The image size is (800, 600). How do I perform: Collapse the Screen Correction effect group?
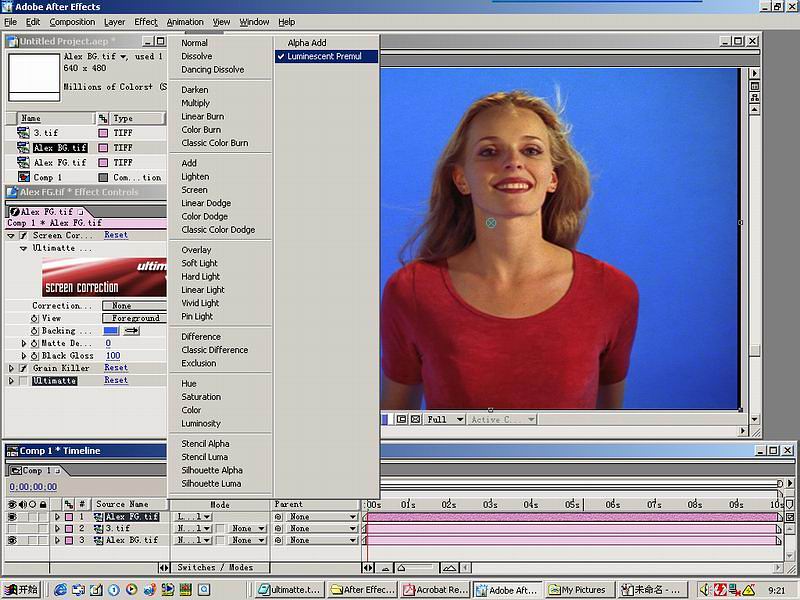click(x=11, y=236)
